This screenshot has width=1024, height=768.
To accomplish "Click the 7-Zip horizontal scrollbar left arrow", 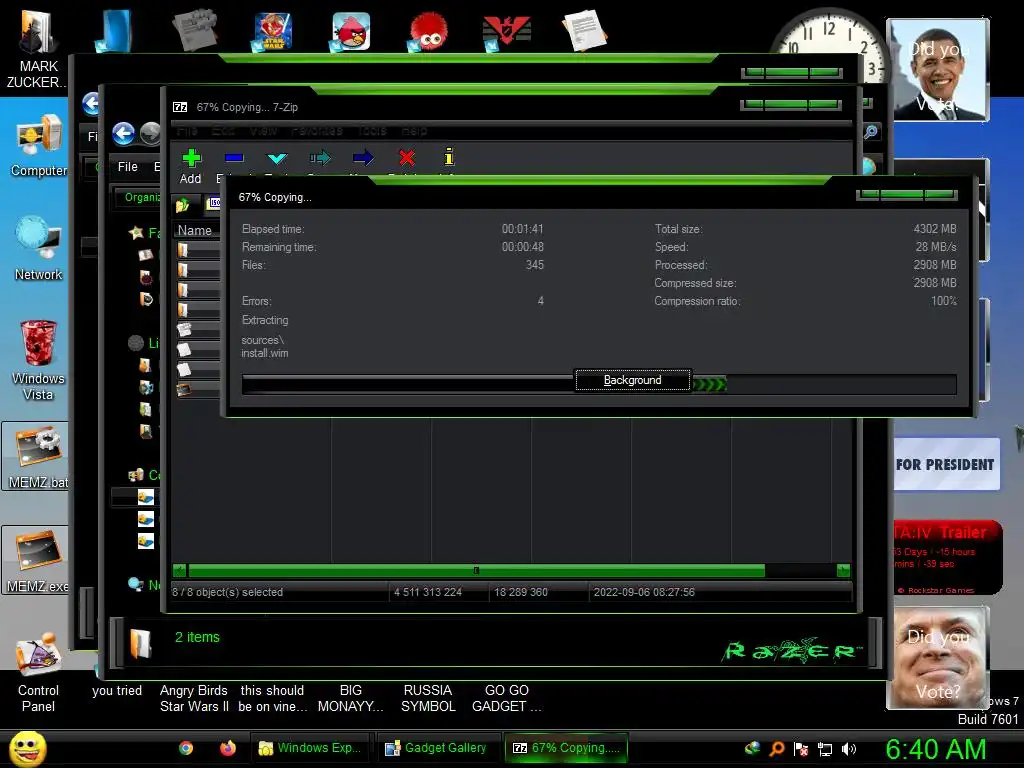I will pos(180,571).
